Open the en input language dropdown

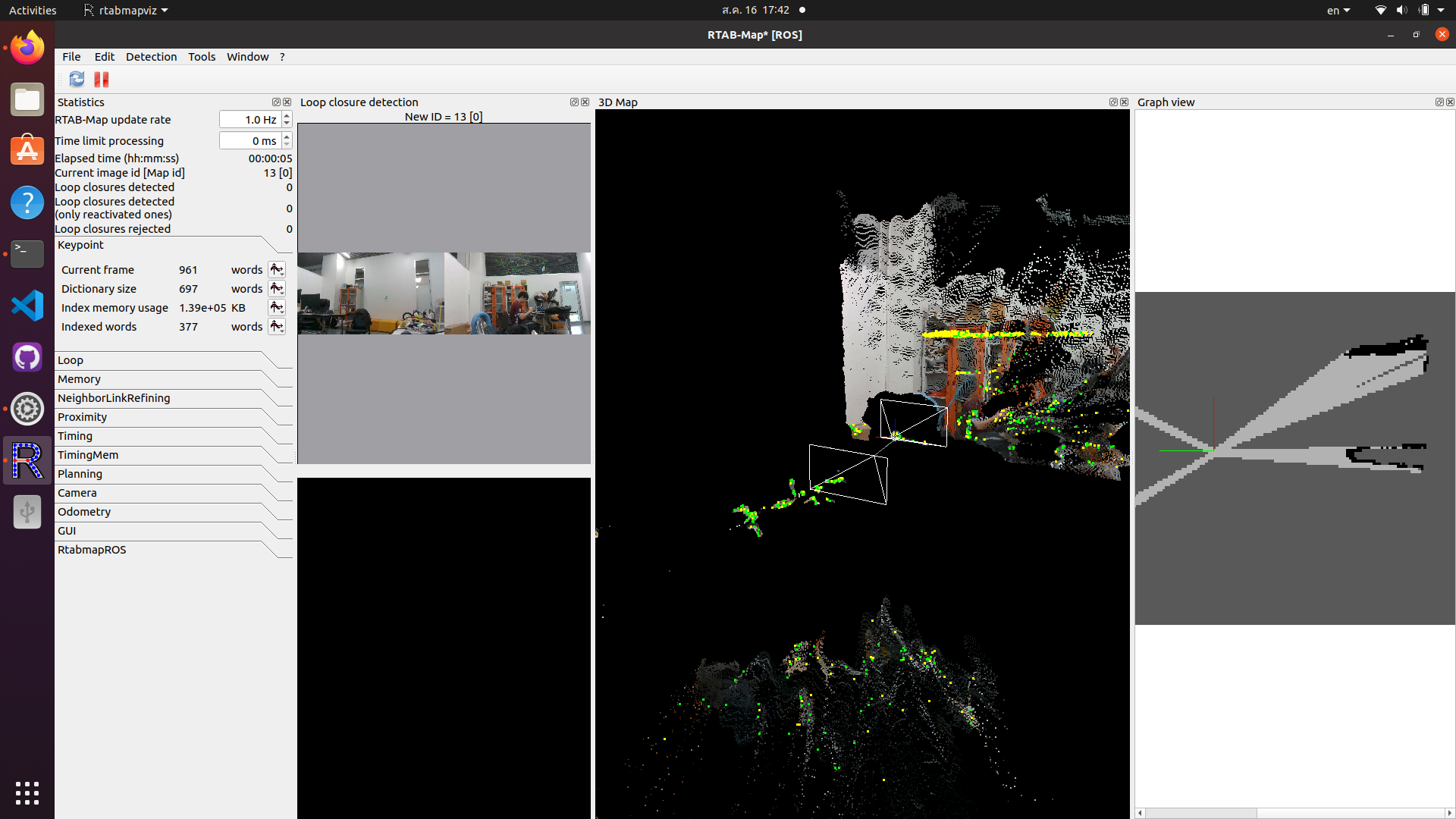(1338, 10)
